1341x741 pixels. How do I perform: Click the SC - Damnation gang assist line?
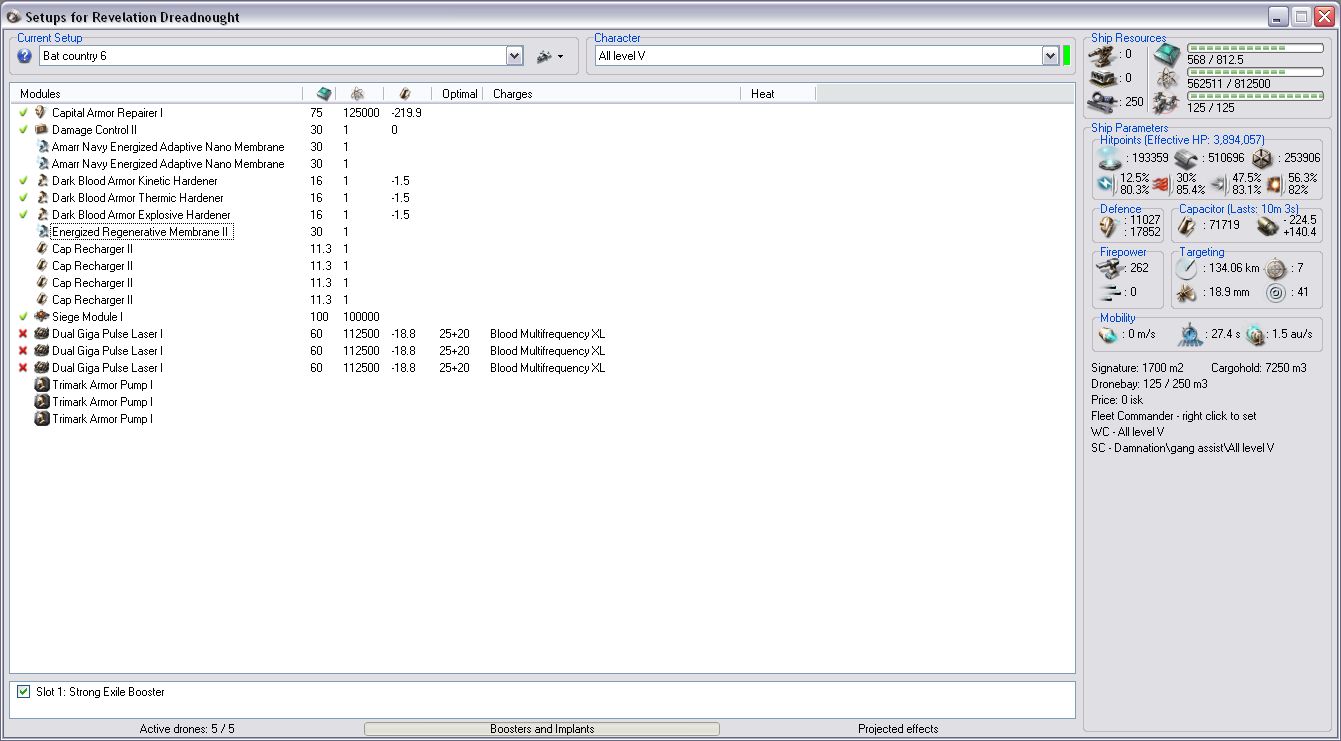pyautogui.click(x=1182, y=448)
